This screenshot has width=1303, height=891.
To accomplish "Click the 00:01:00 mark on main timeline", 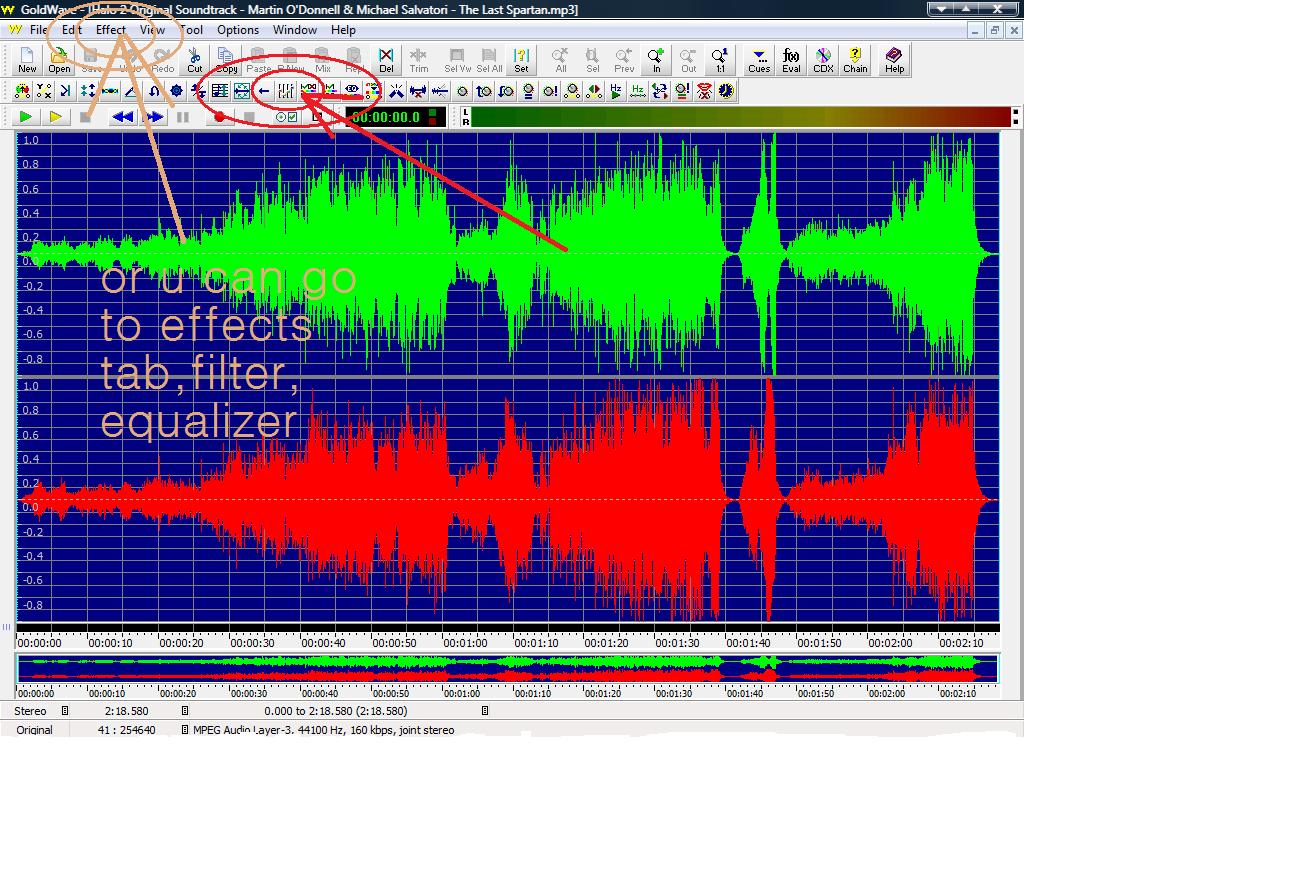I will coord(465,643).
